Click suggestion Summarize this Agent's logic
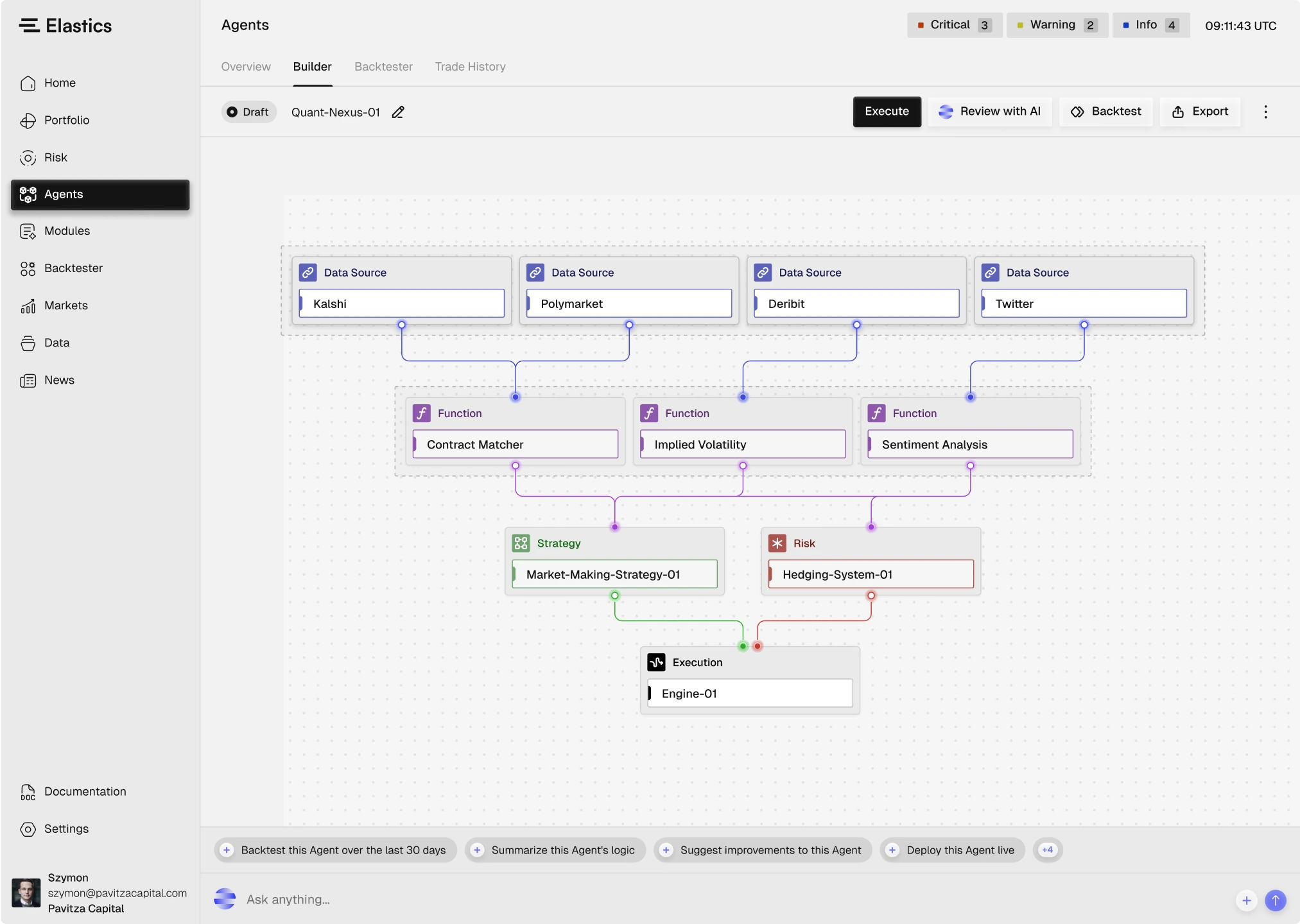The height and width of the screenshot is (924, 1300). point(555,850)
